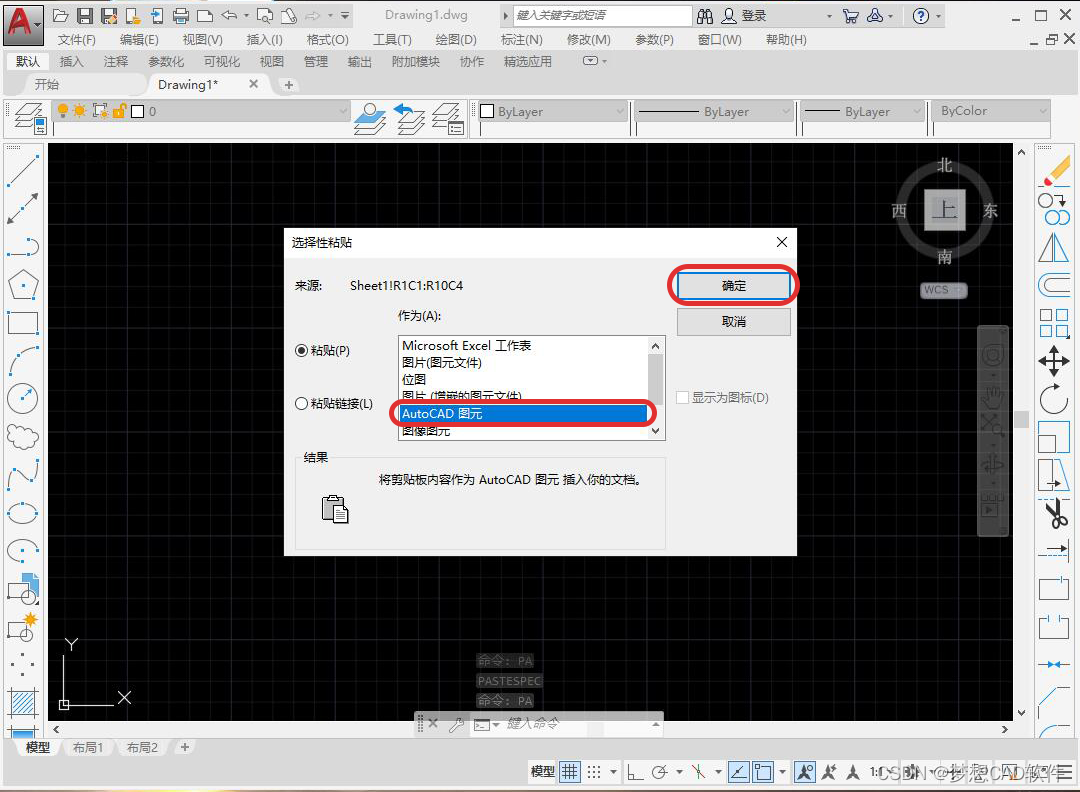
Task: Click the Make object's layer current icon
Action: click(371, 118)
